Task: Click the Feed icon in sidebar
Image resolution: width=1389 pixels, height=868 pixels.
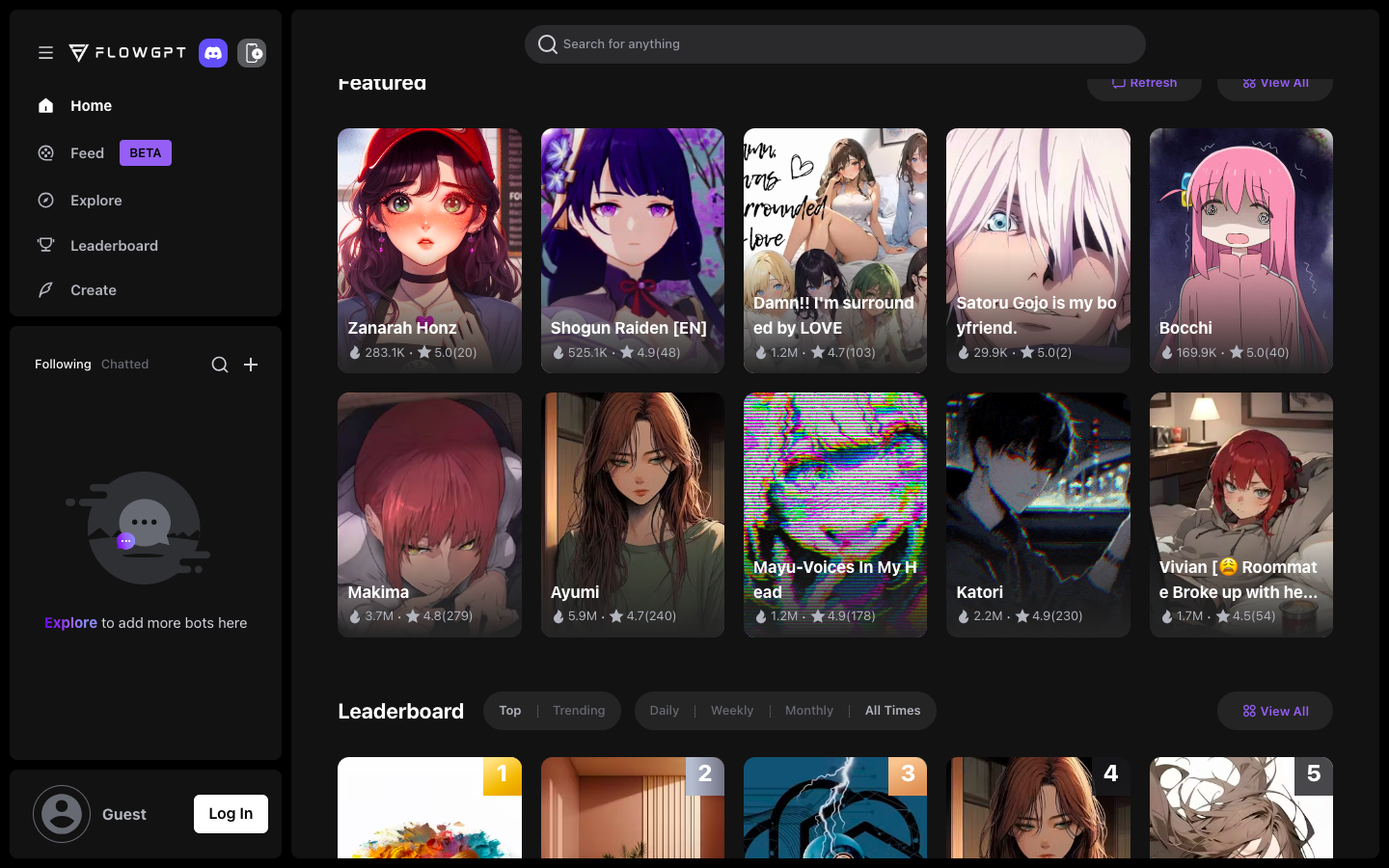Action: coord(45,153)
